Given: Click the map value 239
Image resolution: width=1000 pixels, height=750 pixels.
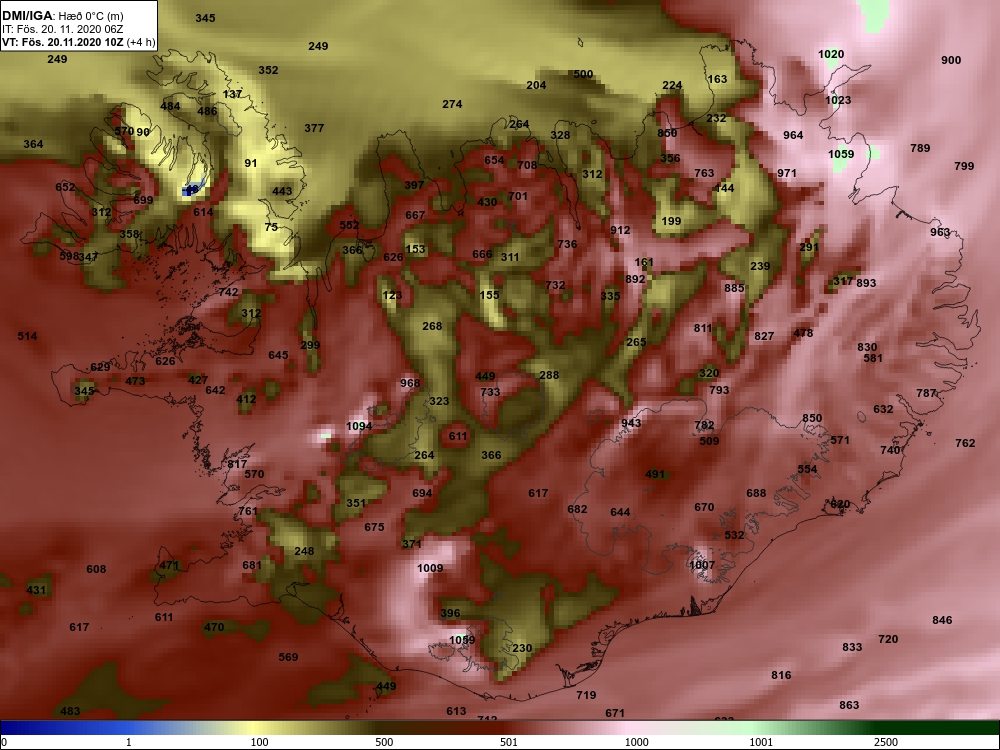Looking at the screenshot, I should click(760, 267).
